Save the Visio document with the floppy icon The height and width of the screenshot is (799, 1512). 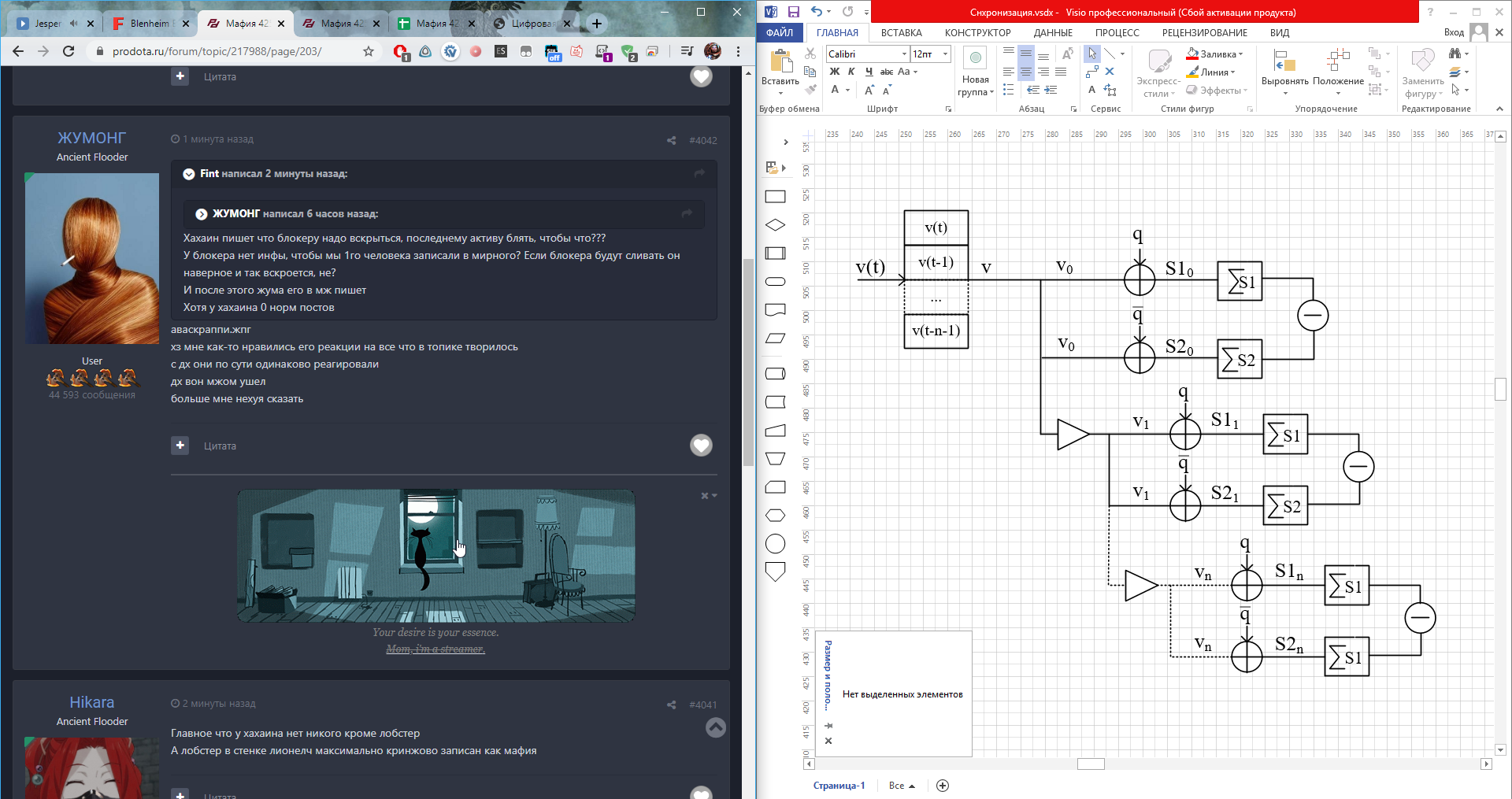tap(793, 12)
